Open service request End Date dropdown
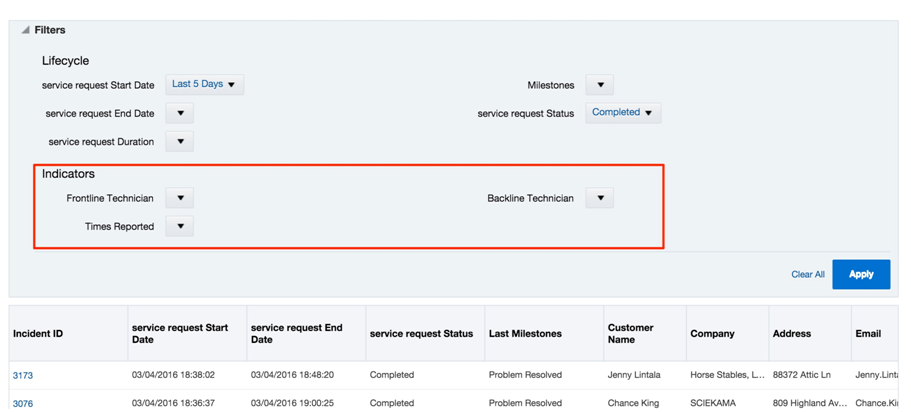The image size is (911, 412). click(x=180, y=113)
